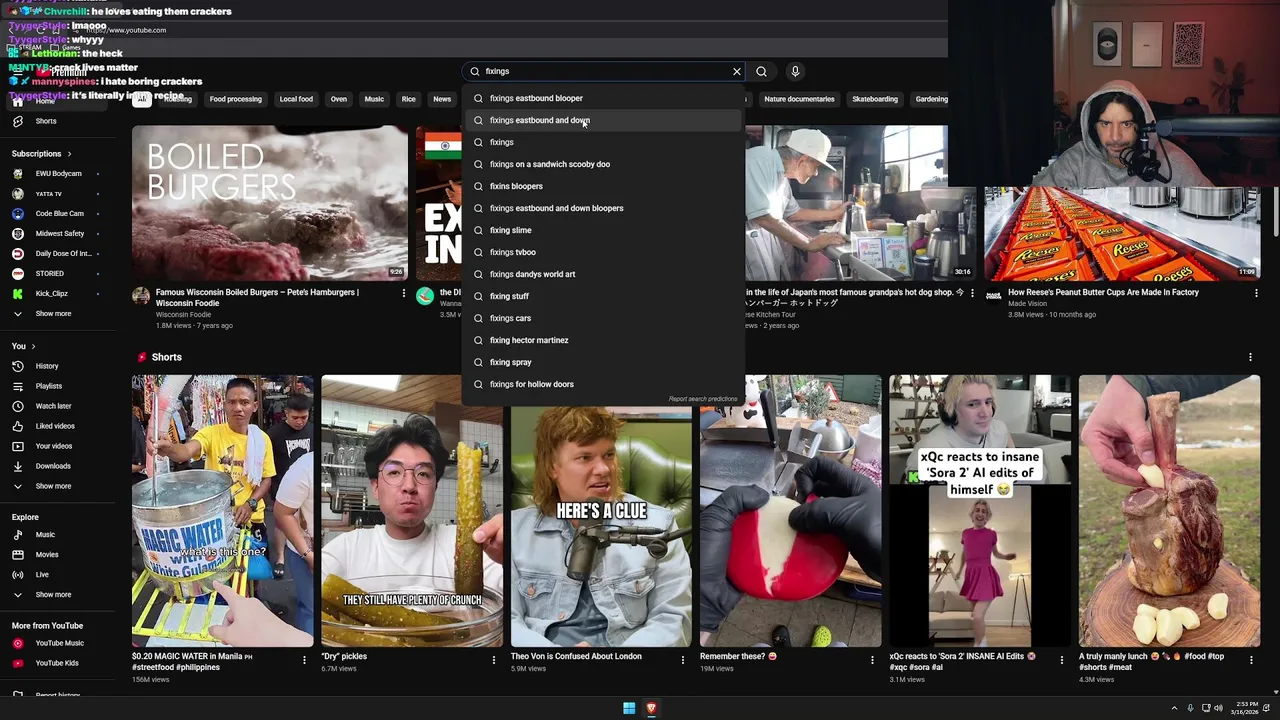Open Movies under Explore
This screenshot has height=720, width=1280.
(47, 555)
